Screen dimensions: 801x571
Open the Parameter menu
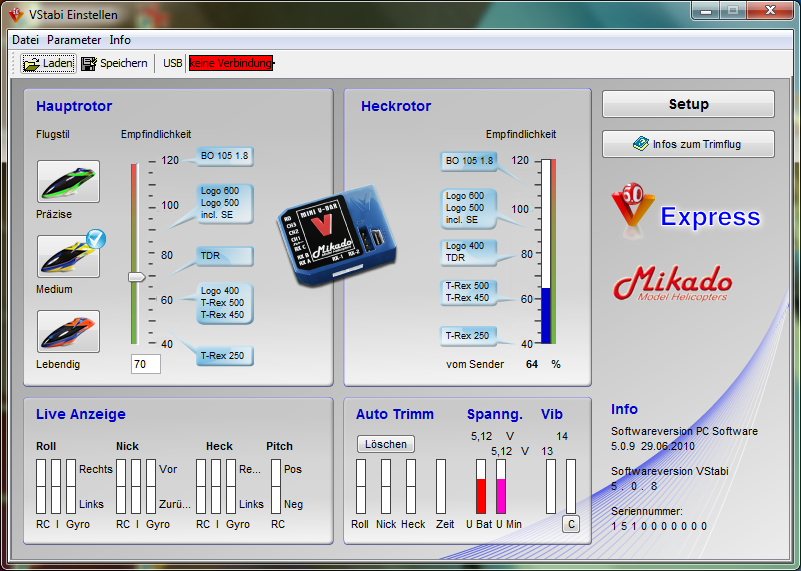74,40
